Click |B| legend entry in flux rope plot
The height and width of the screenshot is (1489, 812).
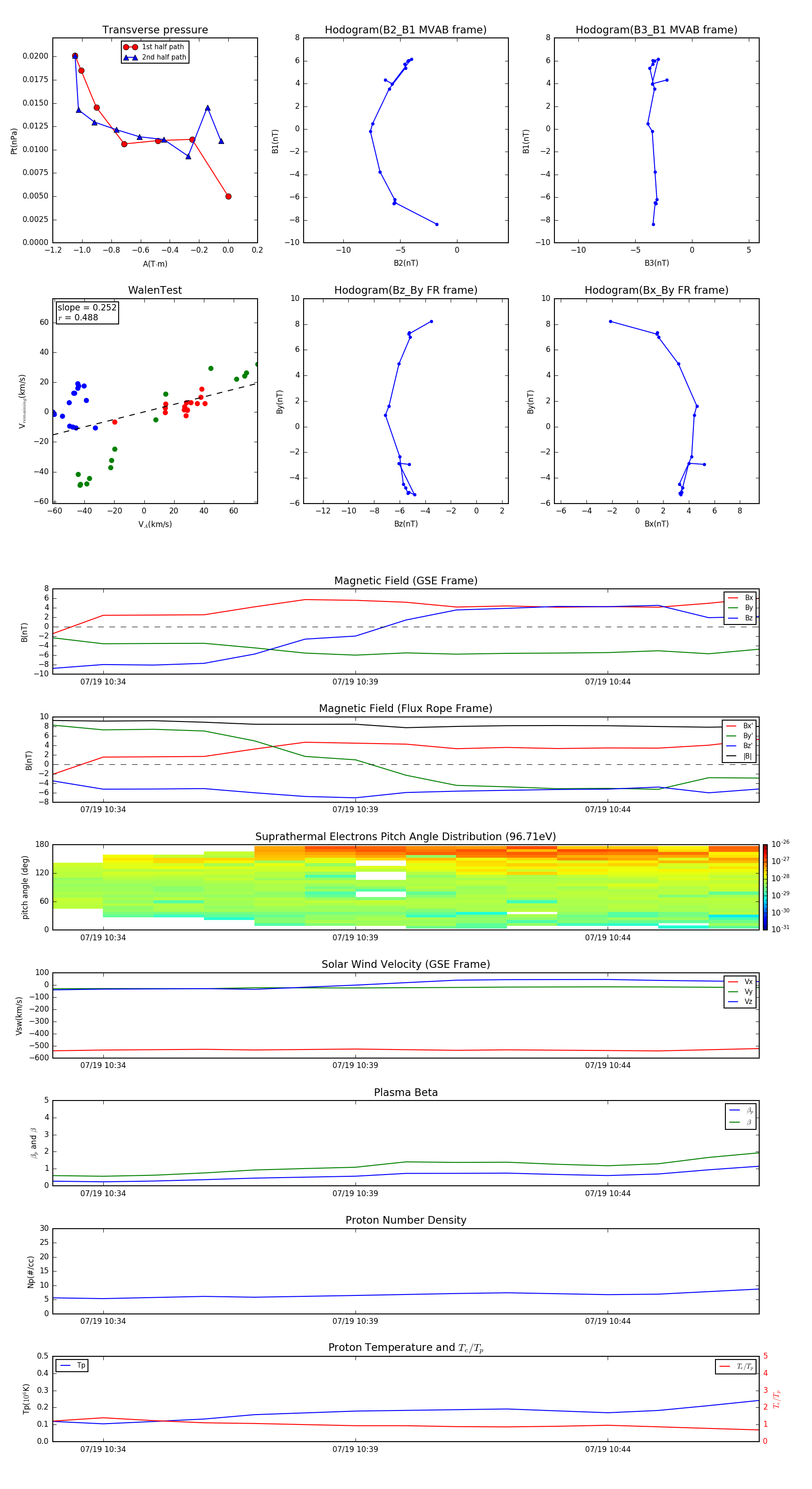point(740,756)
